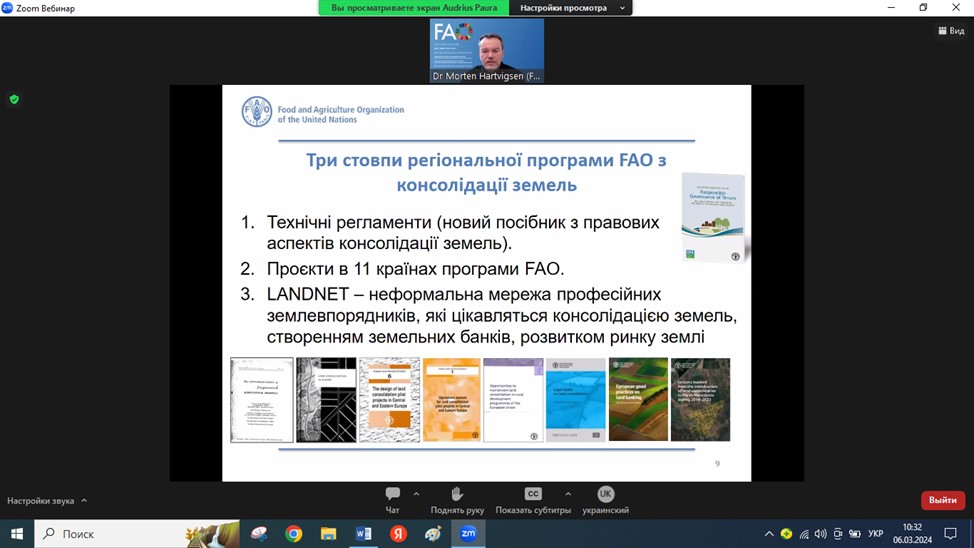
Task: Open the Windows notification center icon
Action: 950,534
